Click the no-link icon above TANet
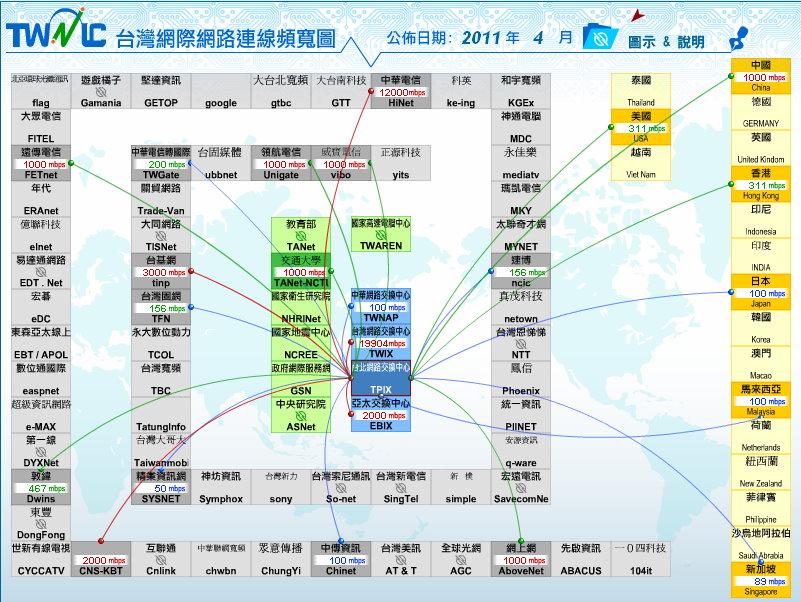Image resolution: width=801 pixels, height=602 pixels. (301, 236)
